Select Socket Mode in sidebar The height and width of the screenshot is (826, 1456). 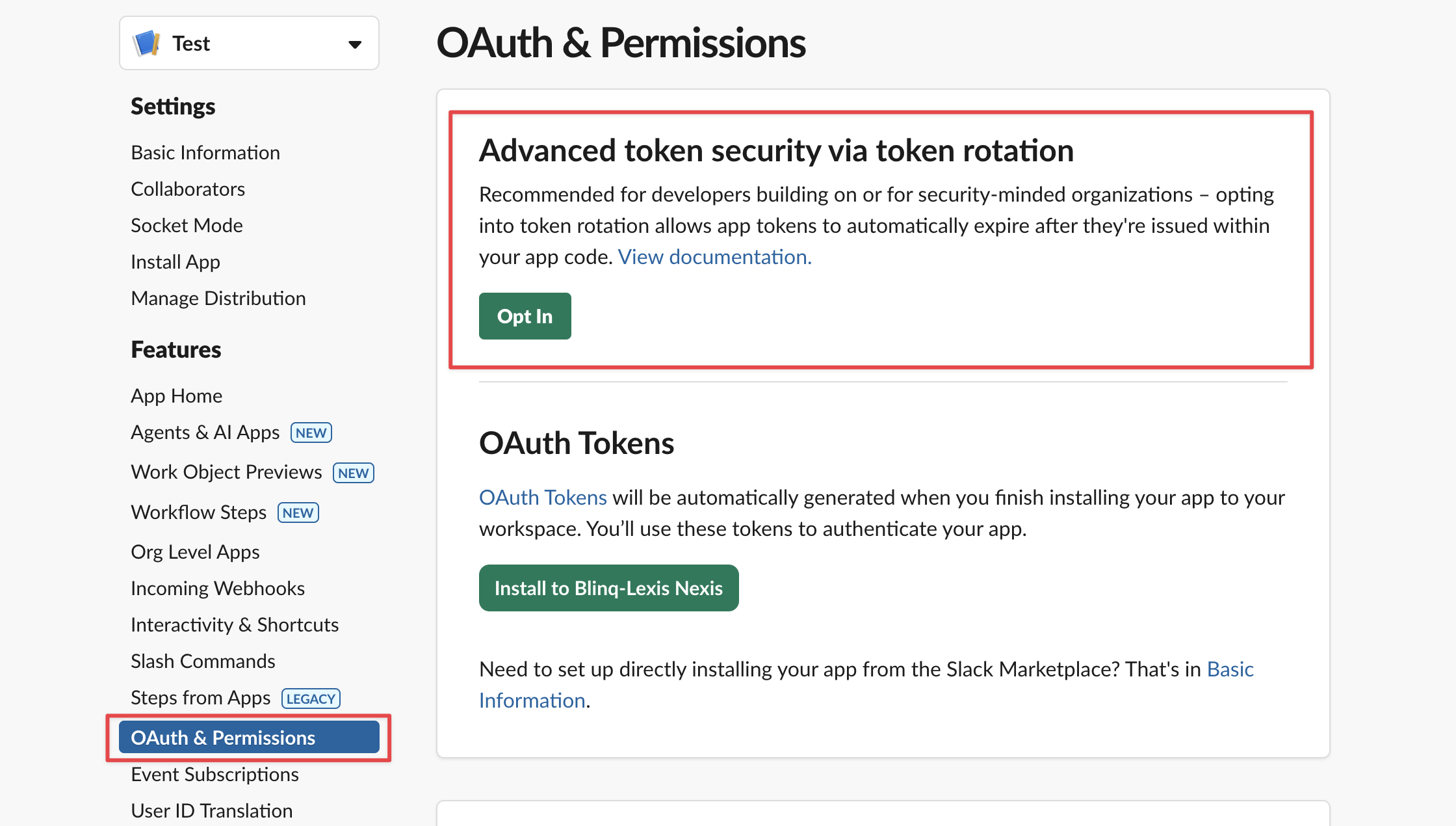point(187,226)
